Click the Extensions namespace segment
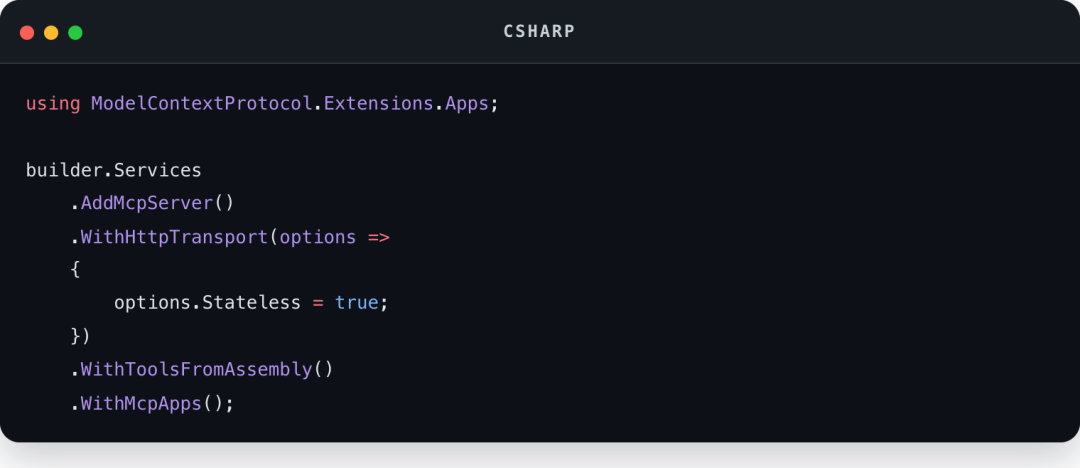The height and width of the screenshot is (468, 1080). (379, 103)
